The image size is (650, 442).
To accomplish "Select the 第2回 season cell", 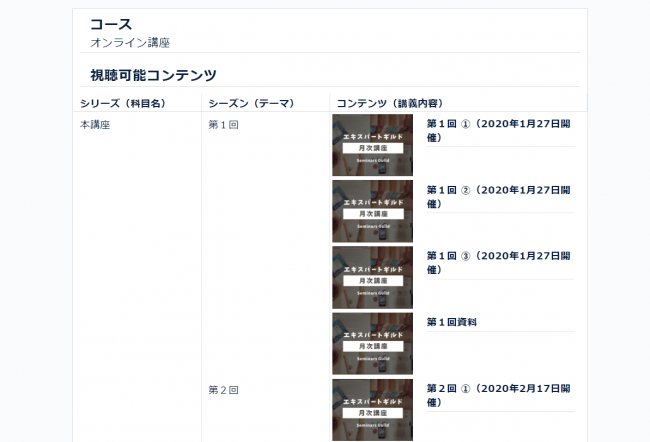I will tap(223, 390).
